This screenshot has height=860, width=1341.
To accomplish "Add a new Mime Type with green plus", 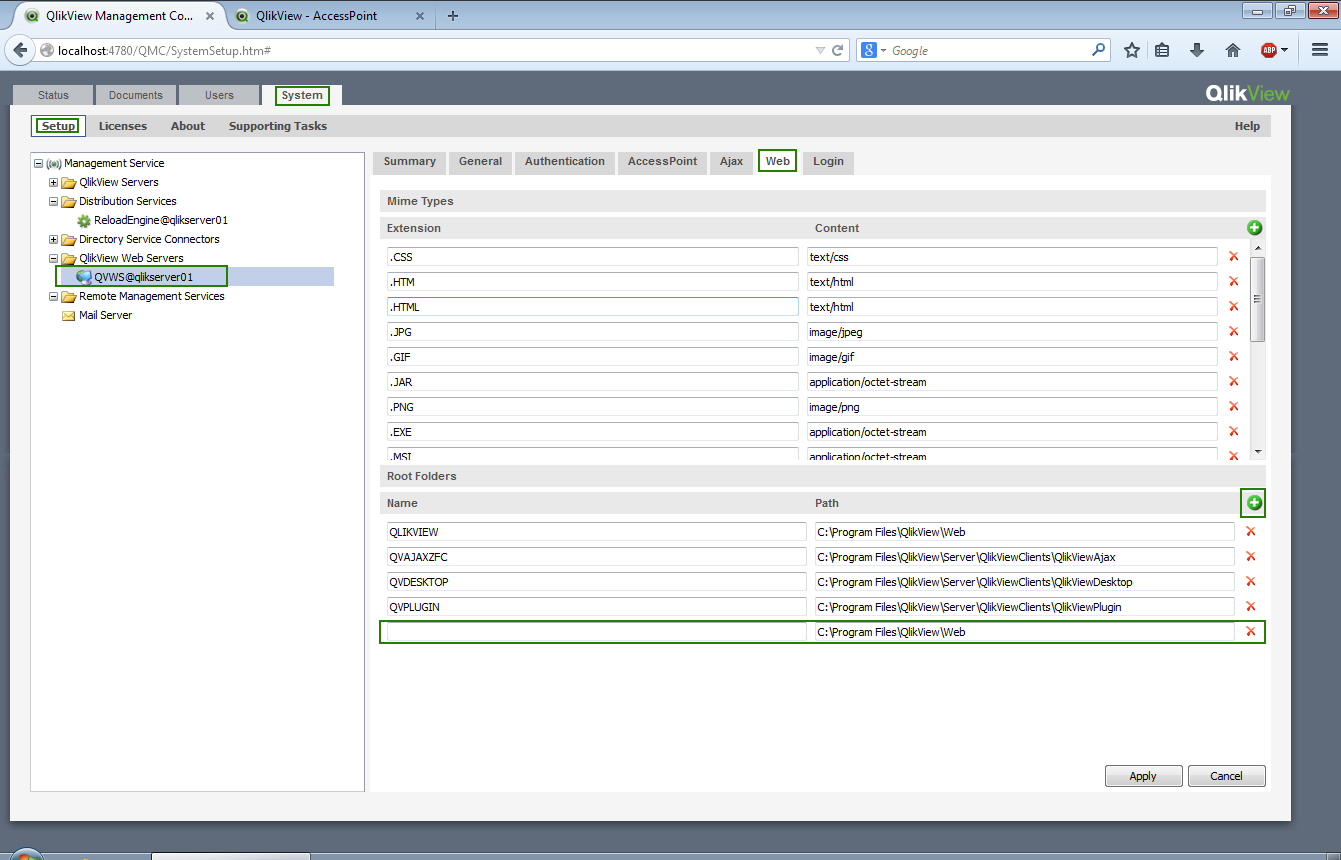I will click(x=1254, y=228).
